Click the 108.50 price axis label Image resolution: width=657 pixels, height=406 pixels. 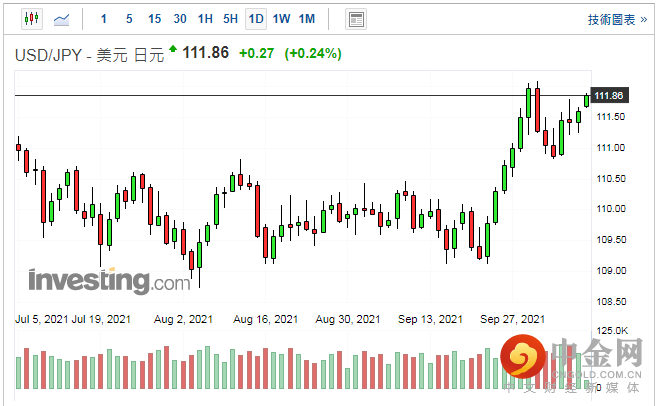[x=611, y=302]
